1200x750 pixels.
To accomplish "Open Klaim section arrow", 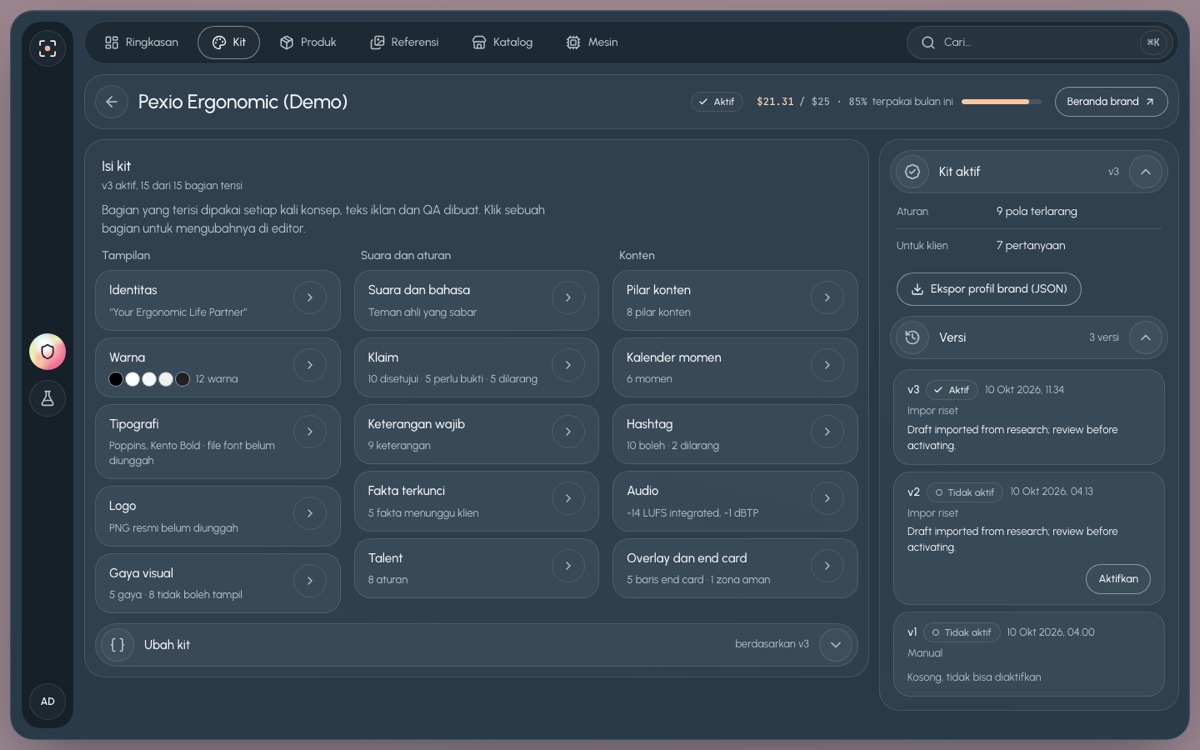I will tap(568, 365).
